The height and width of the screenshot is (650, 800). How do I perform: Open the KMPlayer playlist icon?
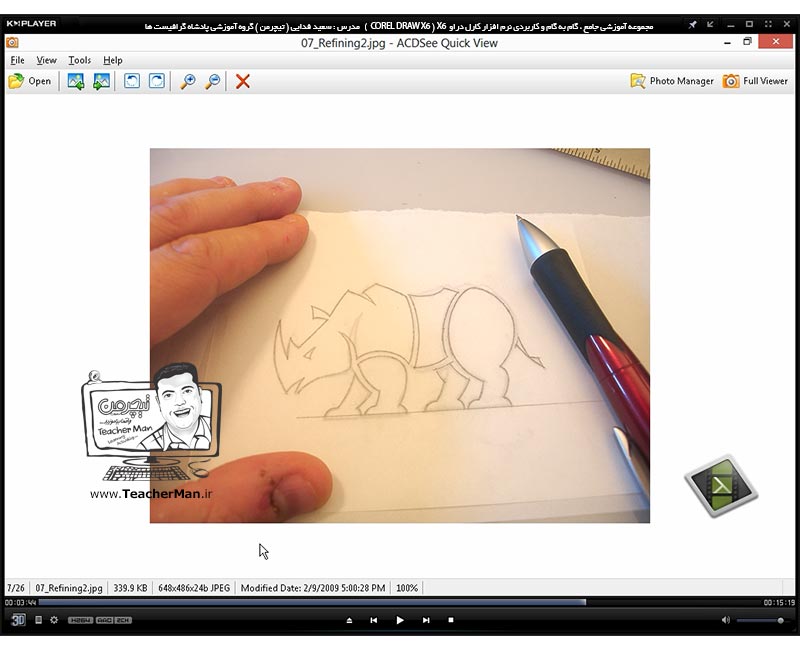pyautogui.click(x=38, y=620)
